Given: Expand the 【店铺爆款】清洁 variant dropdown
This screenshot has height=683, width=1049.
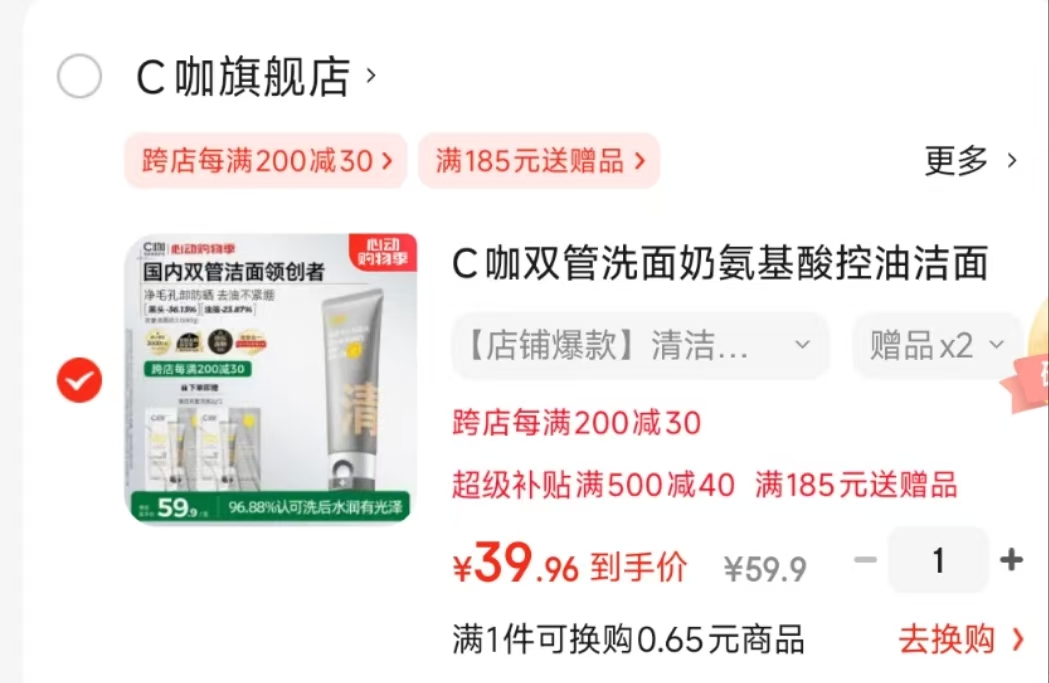Looking at the screenshot, I should point(640,346).
